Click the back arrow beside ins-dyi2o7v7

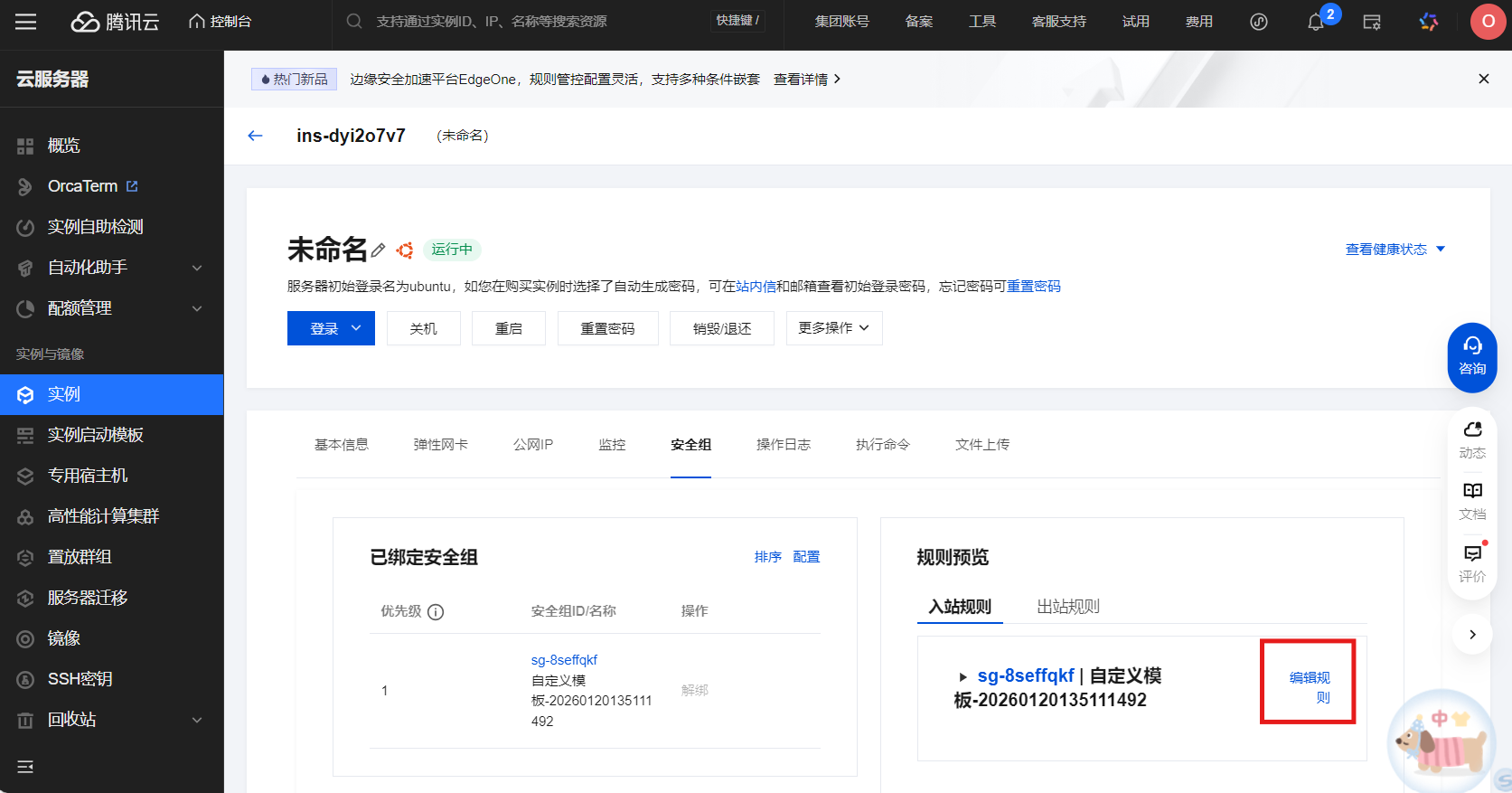pos(255,136)
